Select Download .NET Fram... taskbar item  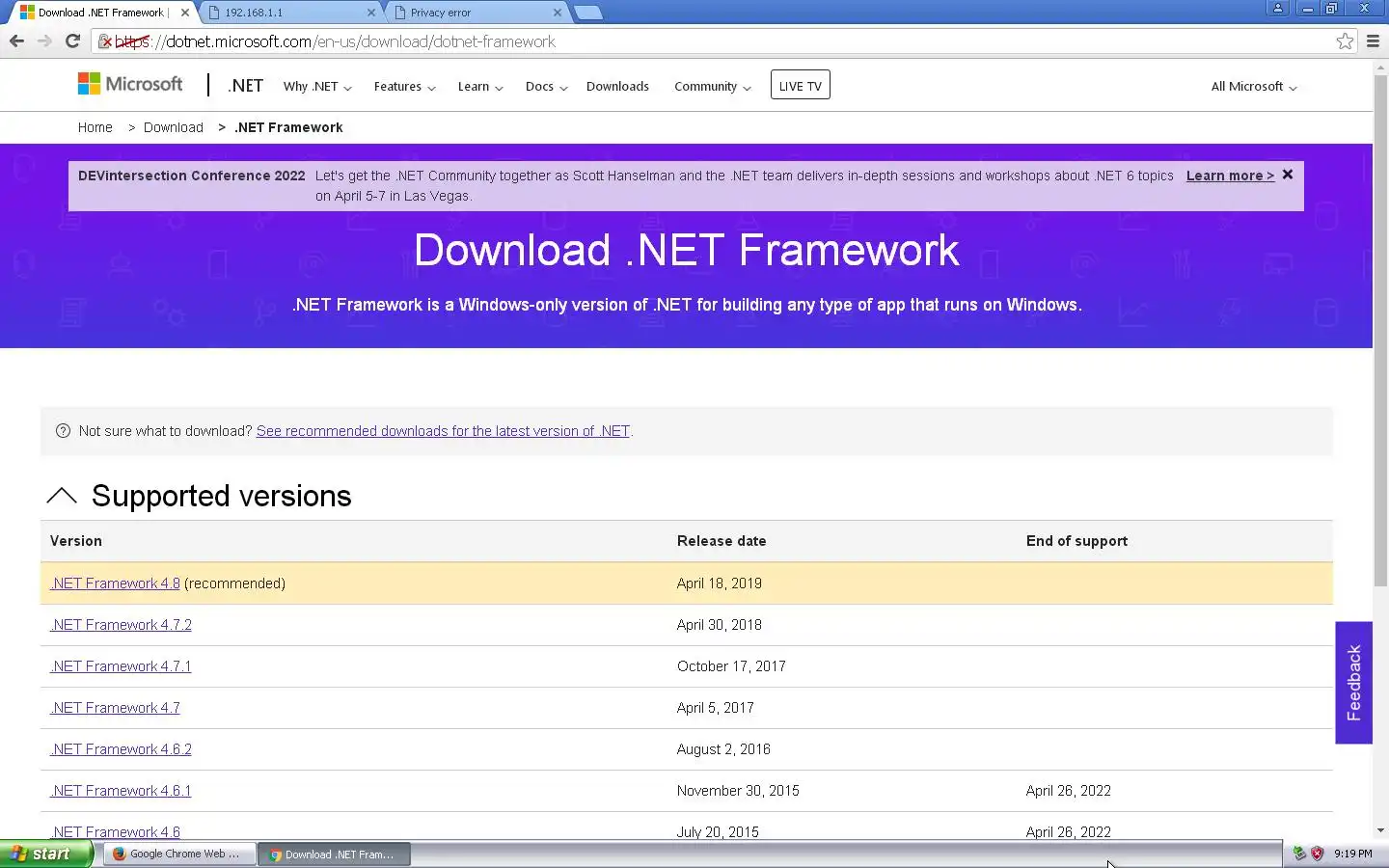334,854
